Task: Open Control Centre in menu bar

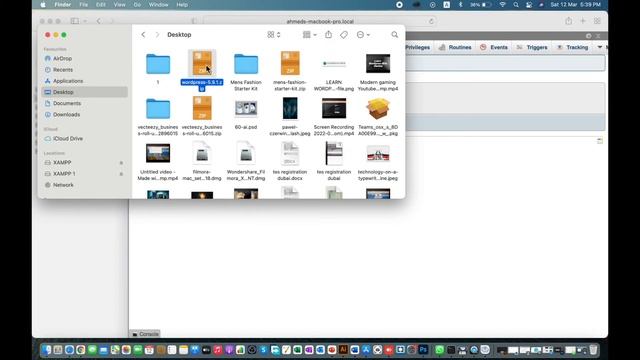Action: click(x=529, y=4)
